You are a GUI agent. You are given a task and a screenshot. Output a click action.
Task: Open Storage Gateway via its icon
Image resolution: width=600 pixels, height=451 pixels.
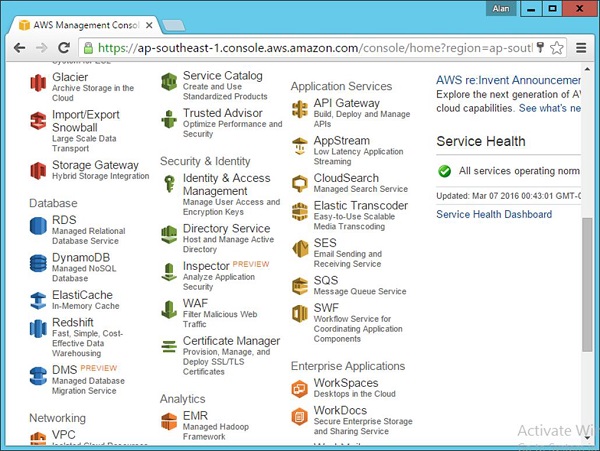click(x=38, y=171)
